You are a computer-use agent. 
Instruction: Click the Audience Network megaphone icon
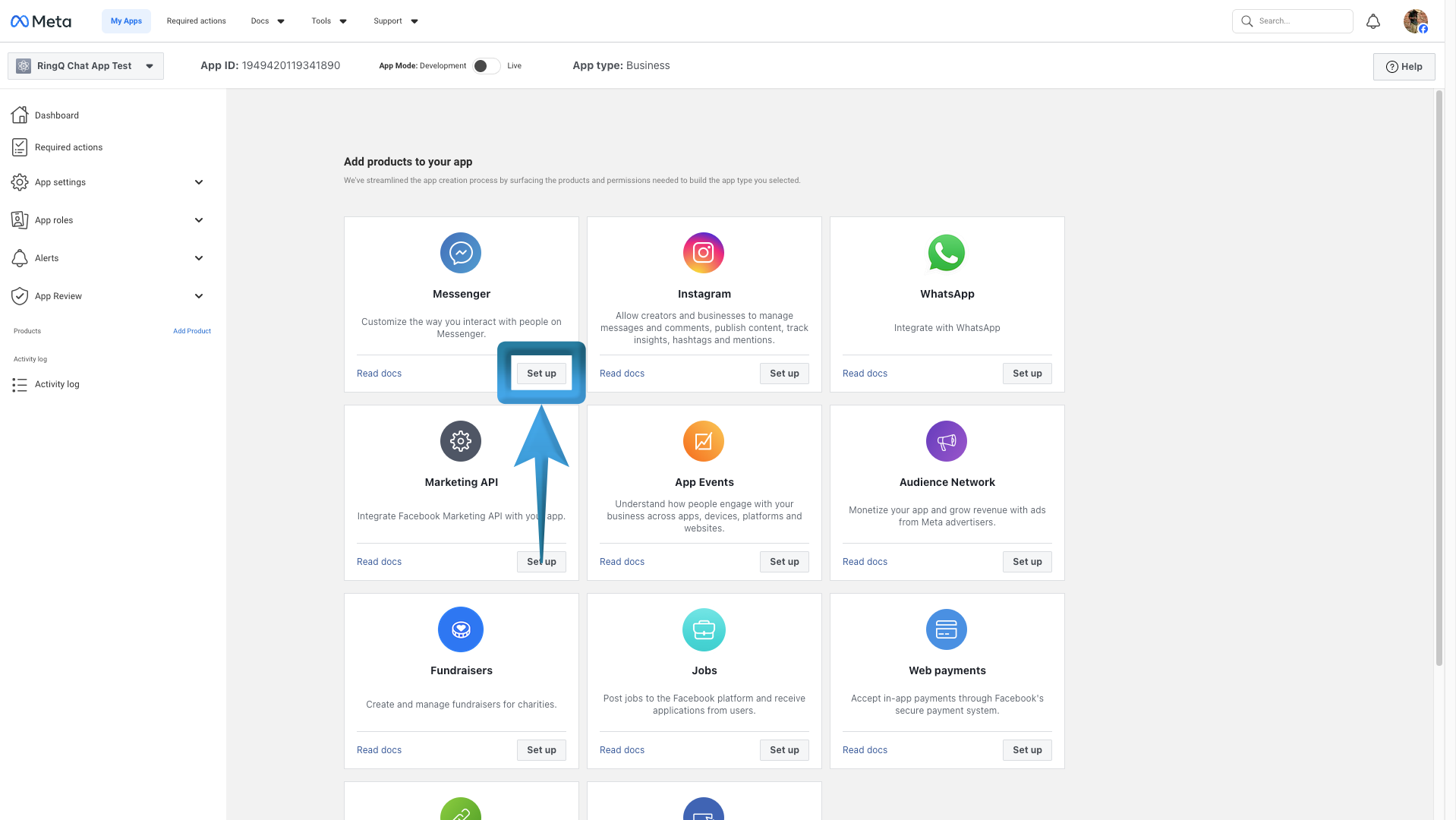tap(946, 441)
